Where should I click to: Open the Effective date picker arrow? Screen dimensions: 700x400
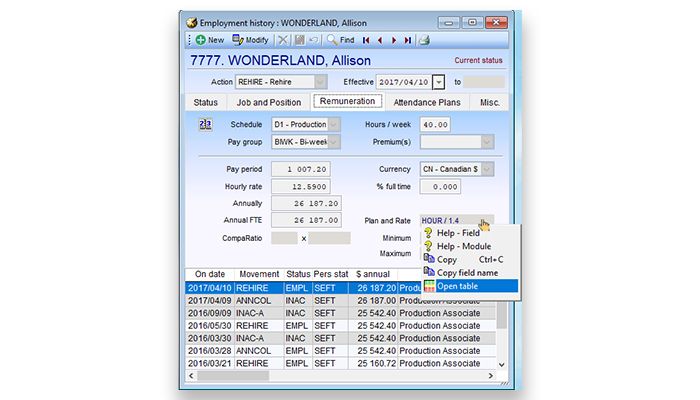[439, 82]
